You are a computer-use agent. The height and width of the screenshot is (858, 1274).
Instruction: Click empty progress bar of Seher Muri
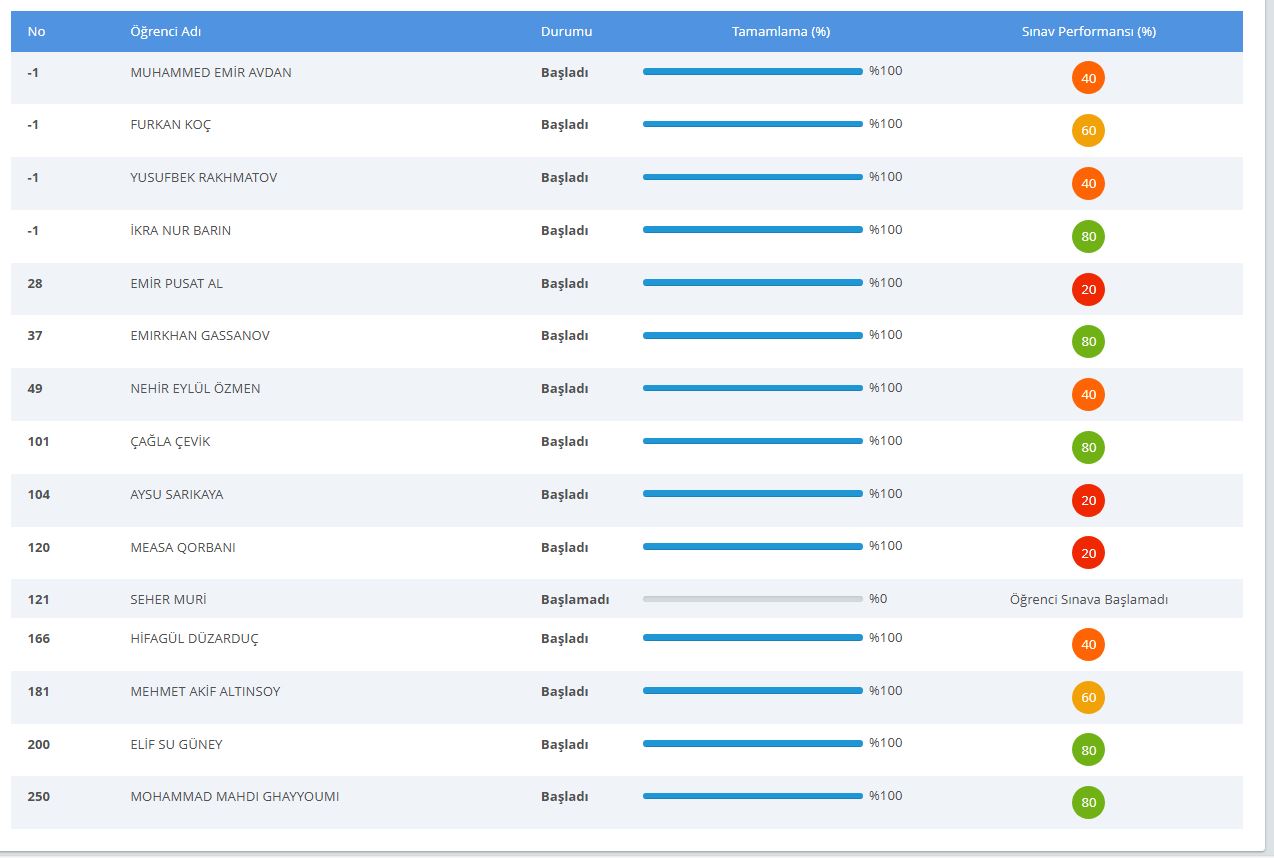point(753,599)
